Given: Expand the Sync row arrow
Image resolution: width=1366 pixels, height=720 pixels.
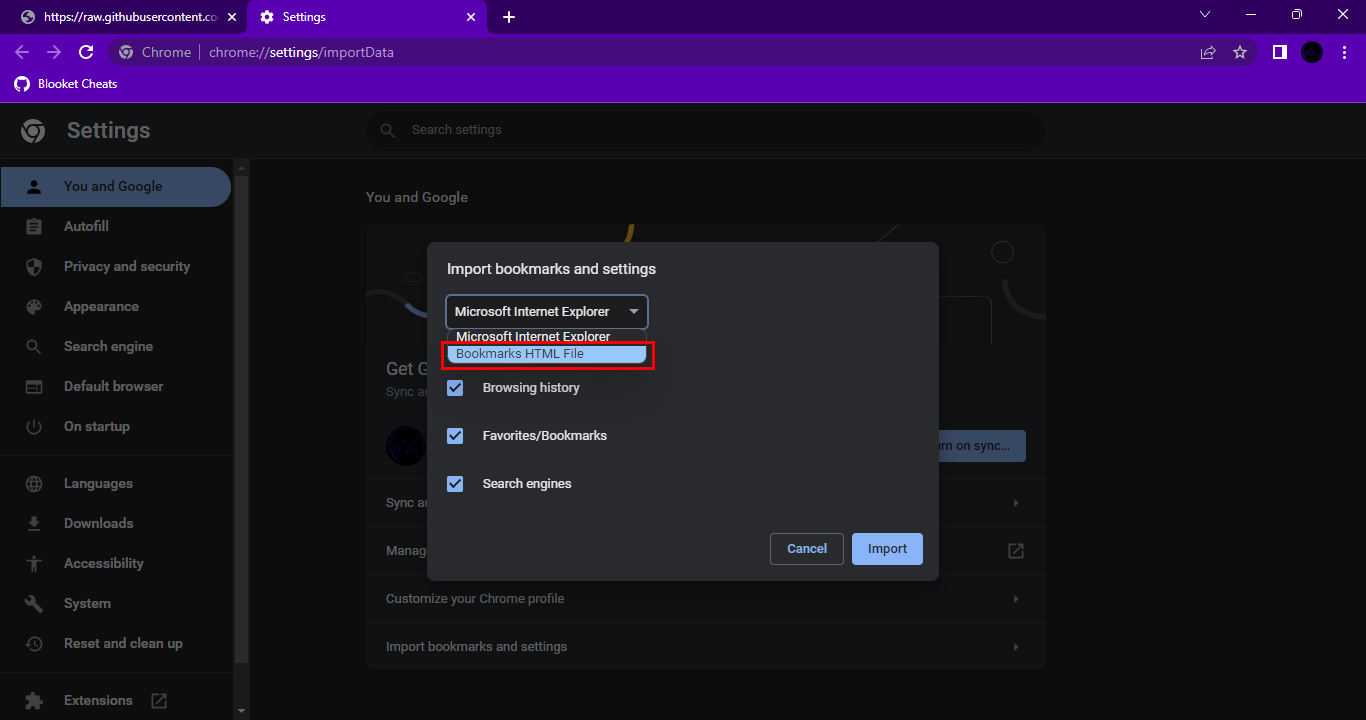Looking at the screenshot, I should (1015, 502).
